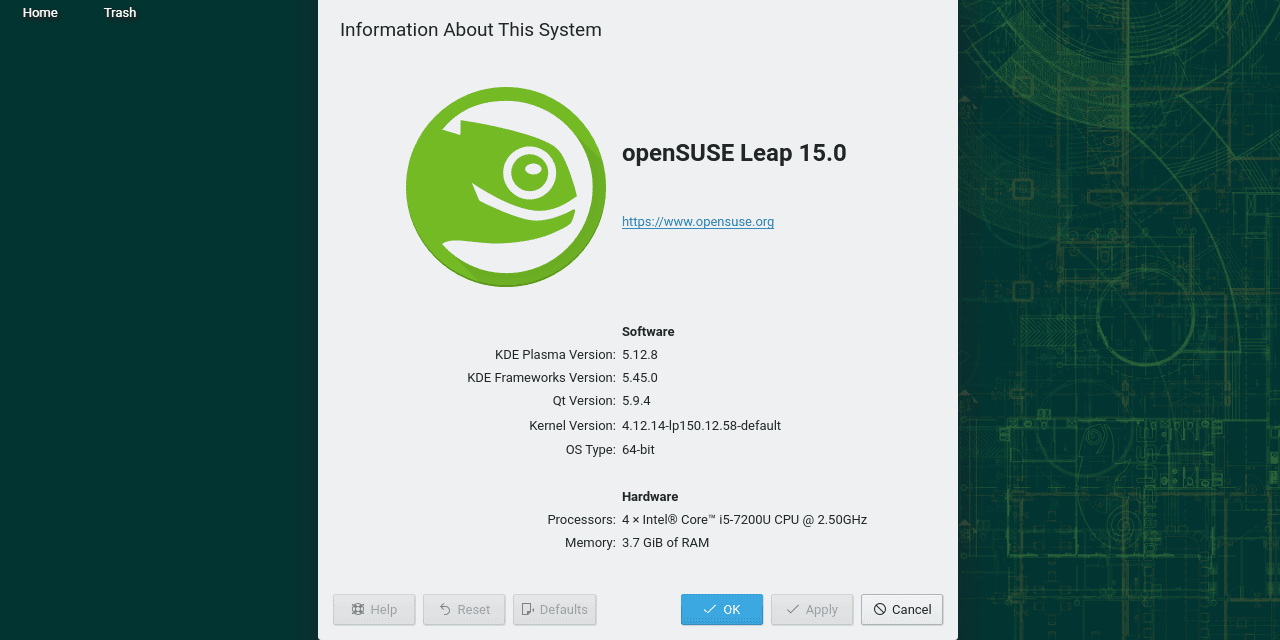Open Help for this module

click(x=374, y=609)
